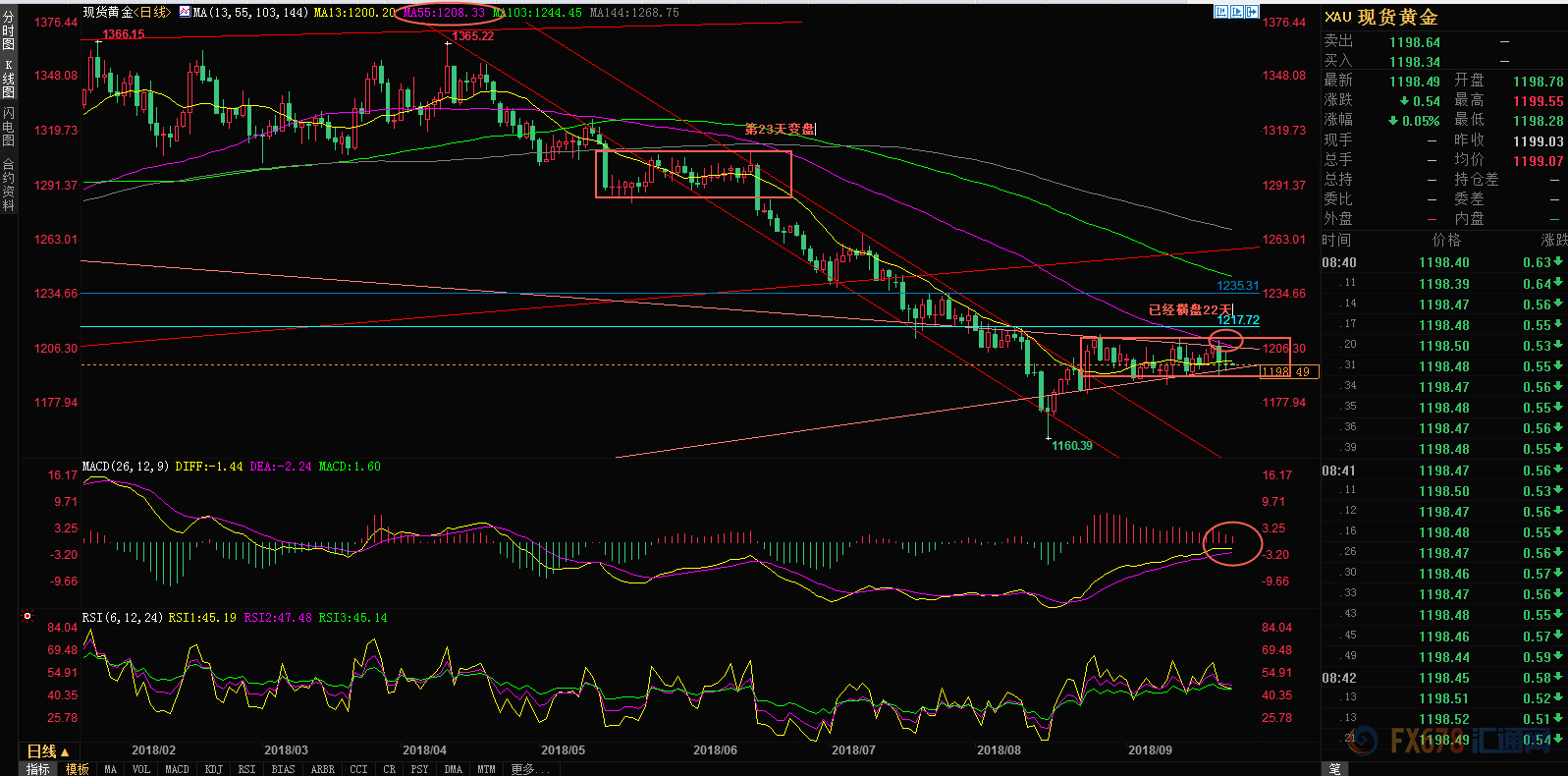Select the 08:41 tick row
This screenshot has width=1568, height=776.
pos(1443,471)
